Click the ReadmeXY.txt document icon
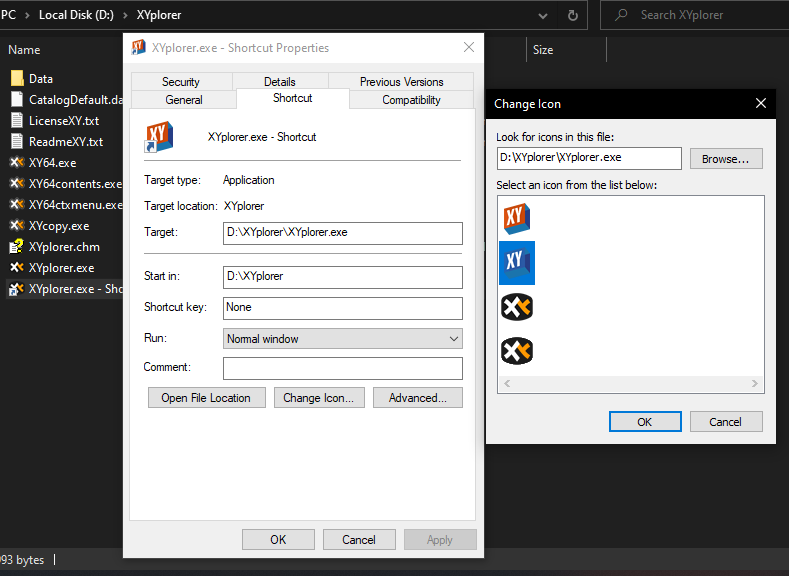The height and width of the screenshot is (576, 789). (17, 141)
